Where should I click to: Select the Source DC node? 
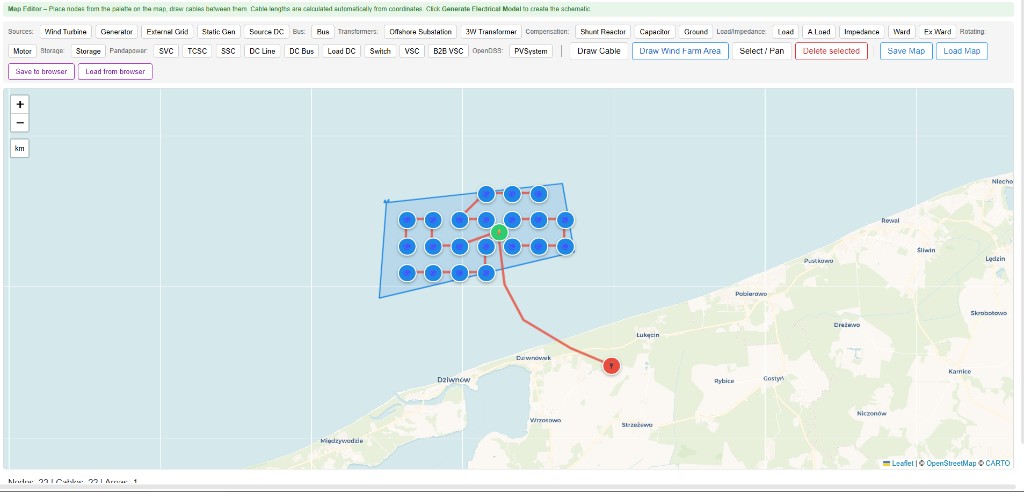(x=266, y=31)
